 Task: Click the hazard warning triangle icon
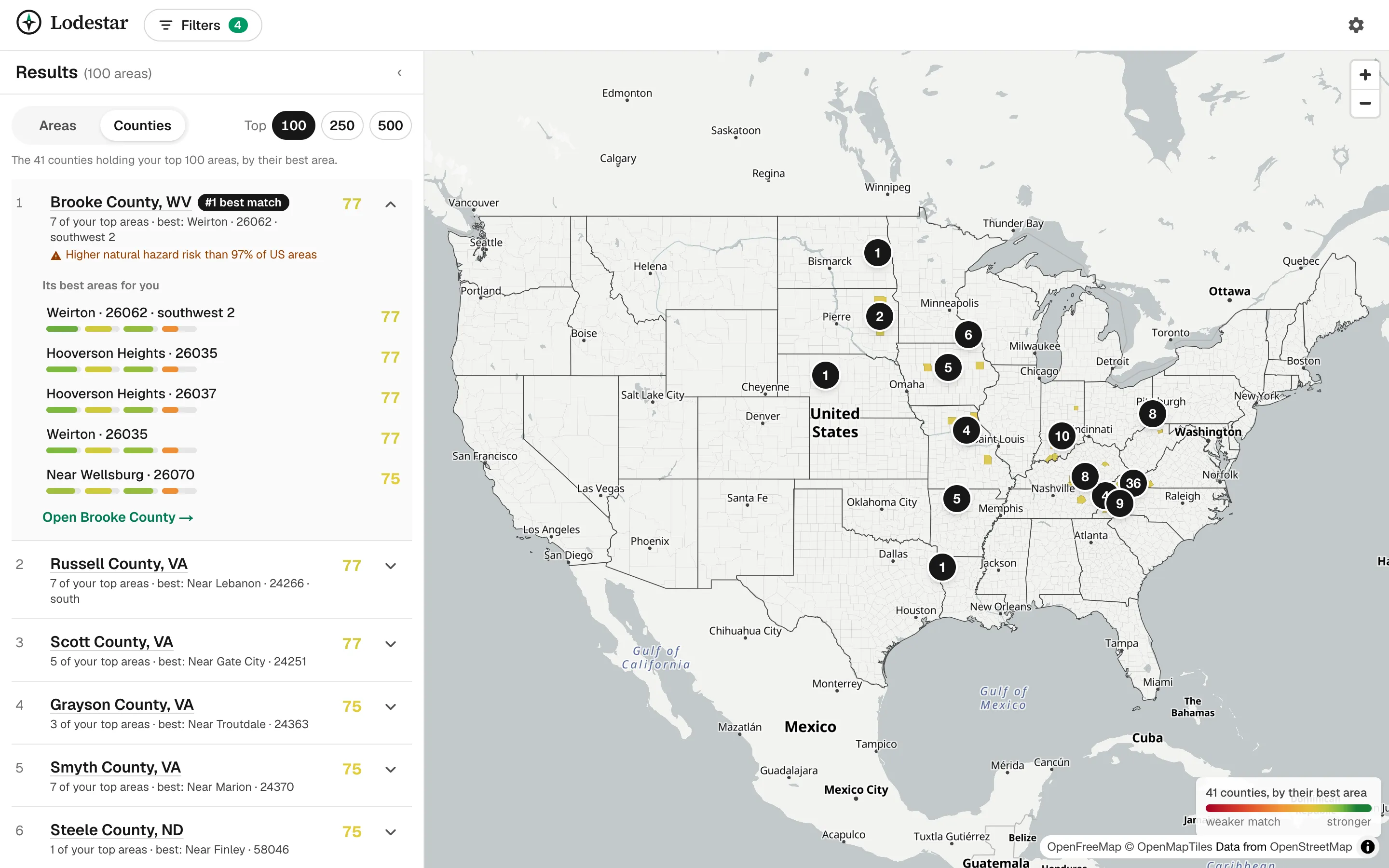[55, 256]
